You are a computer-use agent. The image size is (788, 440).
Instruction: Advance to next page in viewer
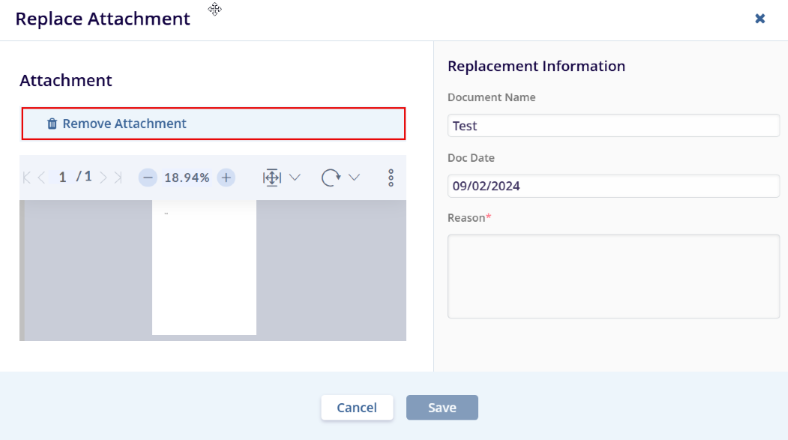pos(103,177)
